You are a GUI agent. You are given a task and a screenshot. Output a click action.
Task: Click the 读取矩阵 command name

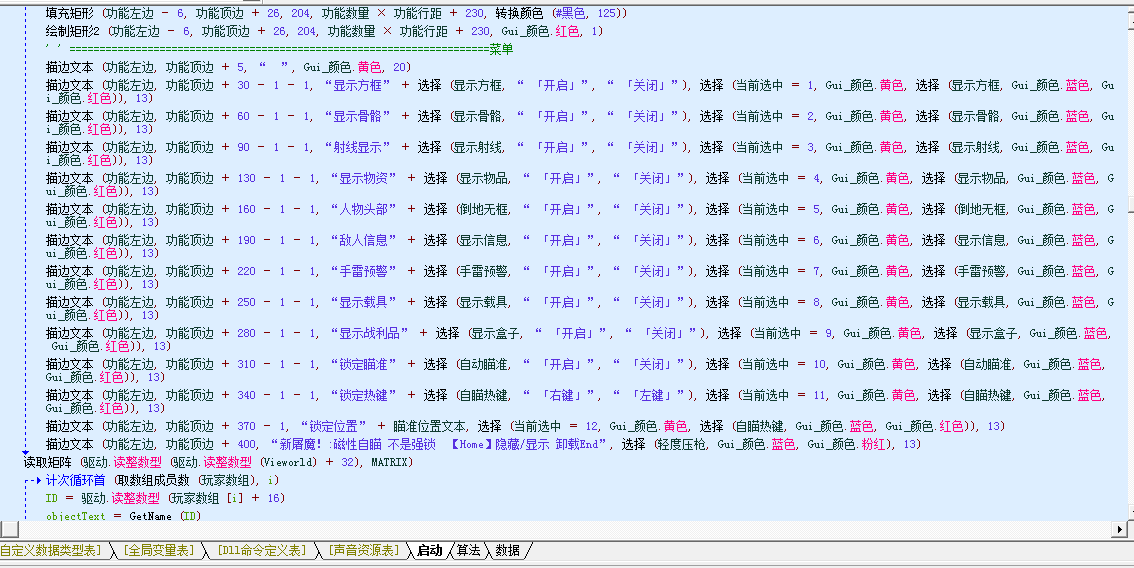(49, 463)
